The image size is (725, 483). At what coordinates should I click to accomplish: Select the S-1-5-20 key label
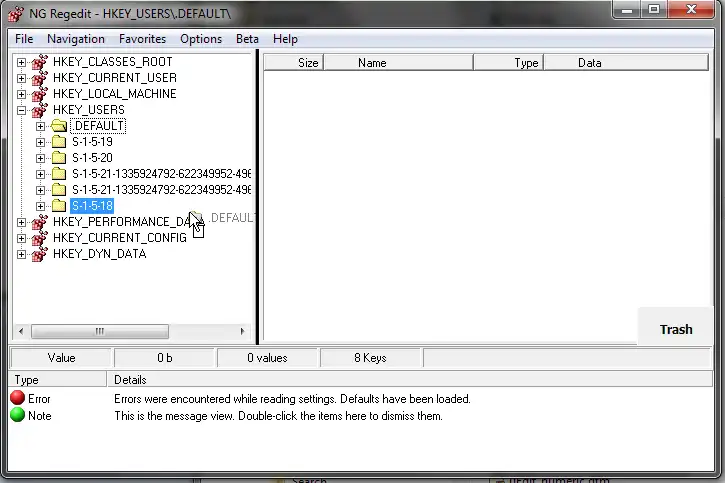click(92, 158)
